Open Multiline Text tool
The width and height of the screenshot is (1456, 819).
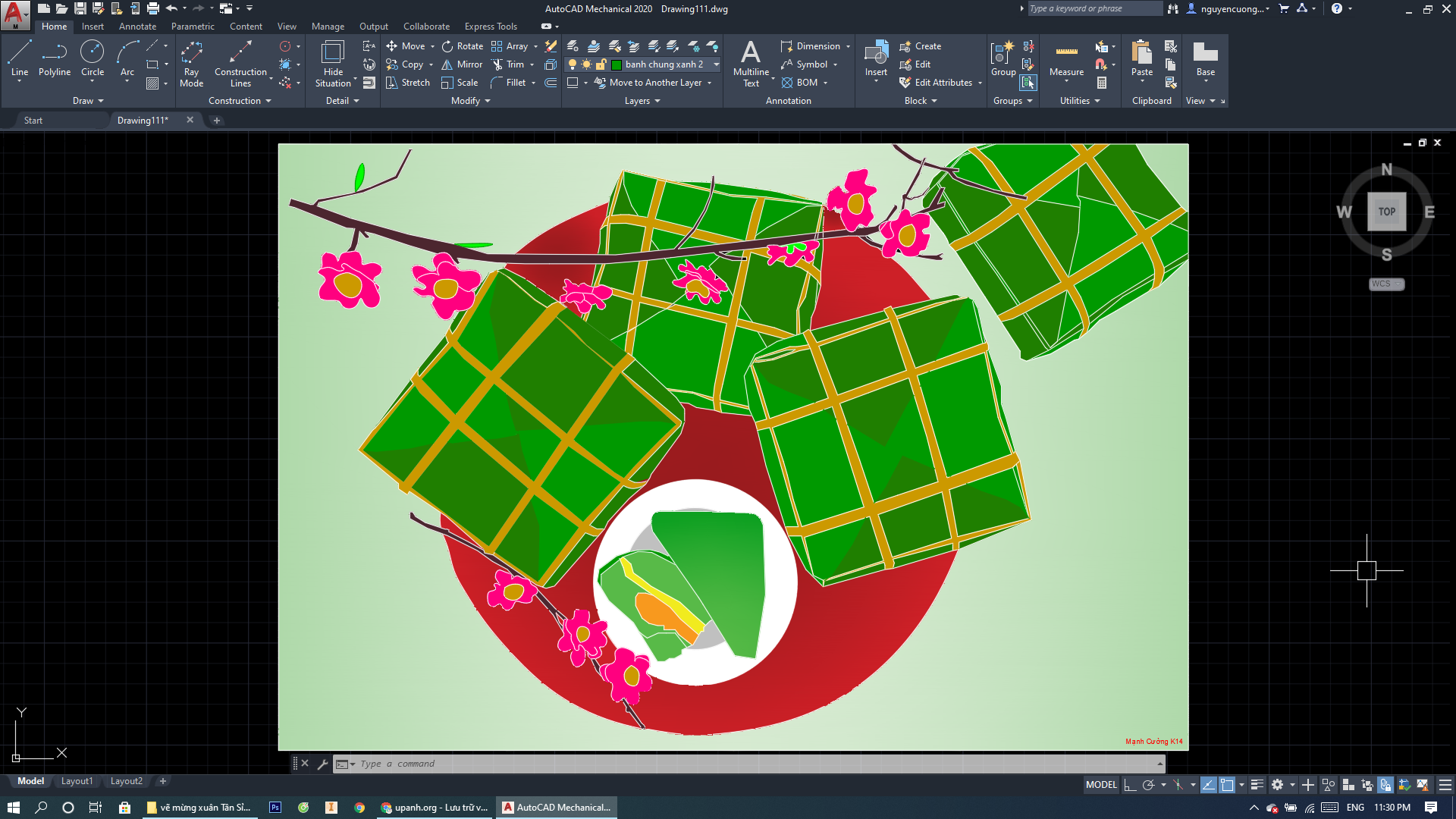[751, 64]
